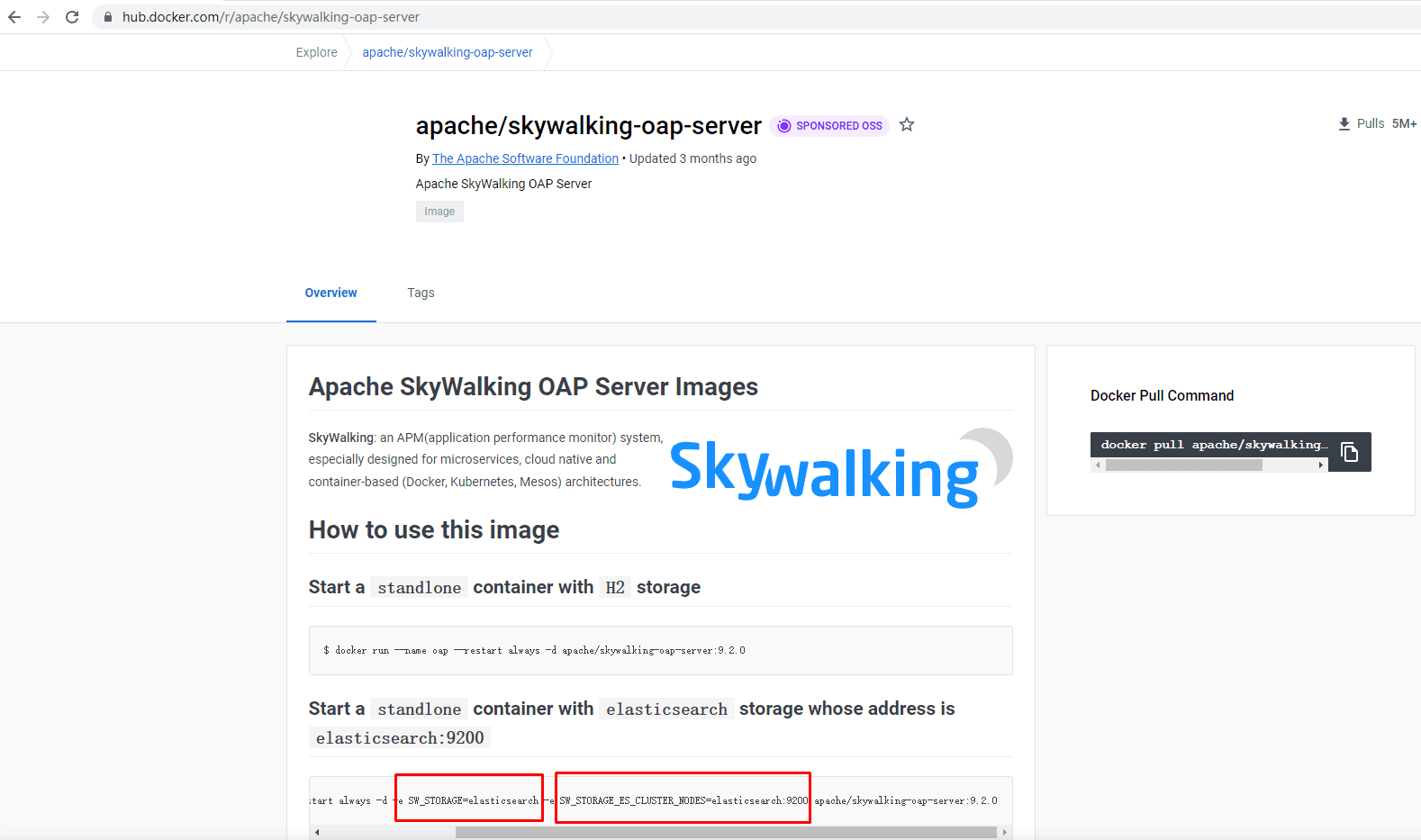
Task: Click the docker pull command scrollbar thumb
Action: coord(1183,465)
